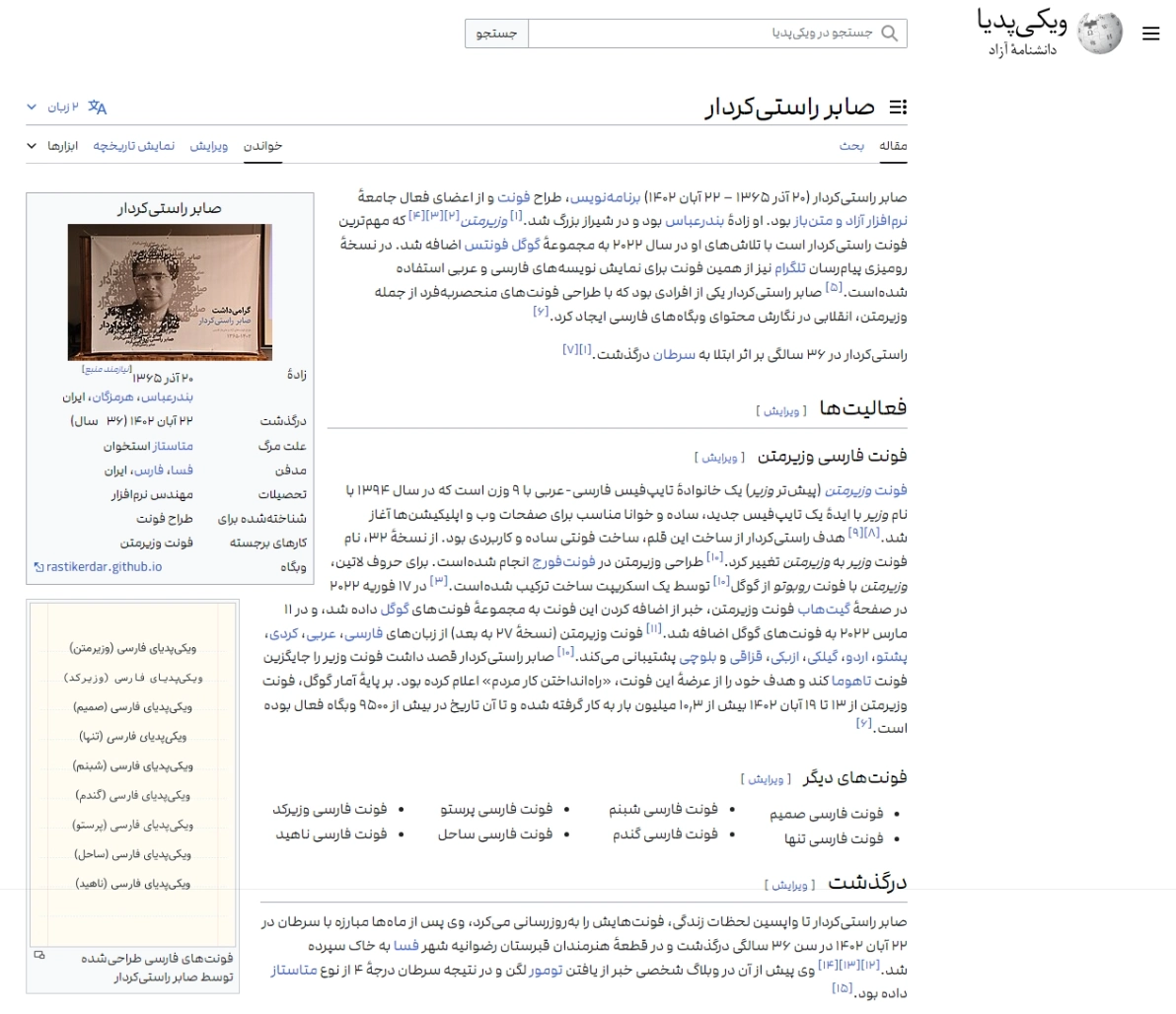Open the متاستاز link in the infobox
Image resolution: width=1176 pixels, height=1014 pixels.
[173, 446]
